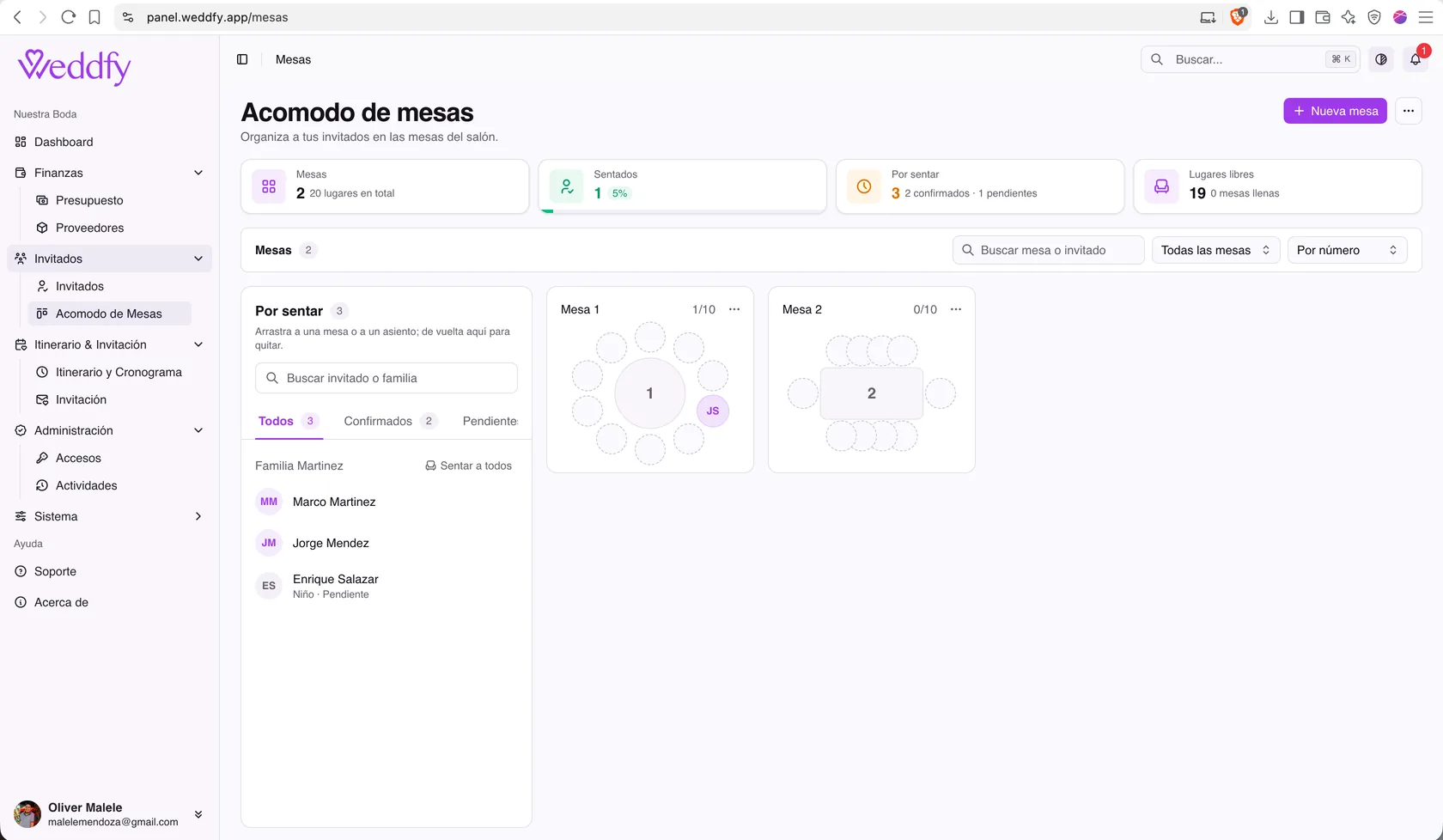Open the Por número sort dropdown
This screenshot has height=840, width=1443.
(x=1347, y=250)
